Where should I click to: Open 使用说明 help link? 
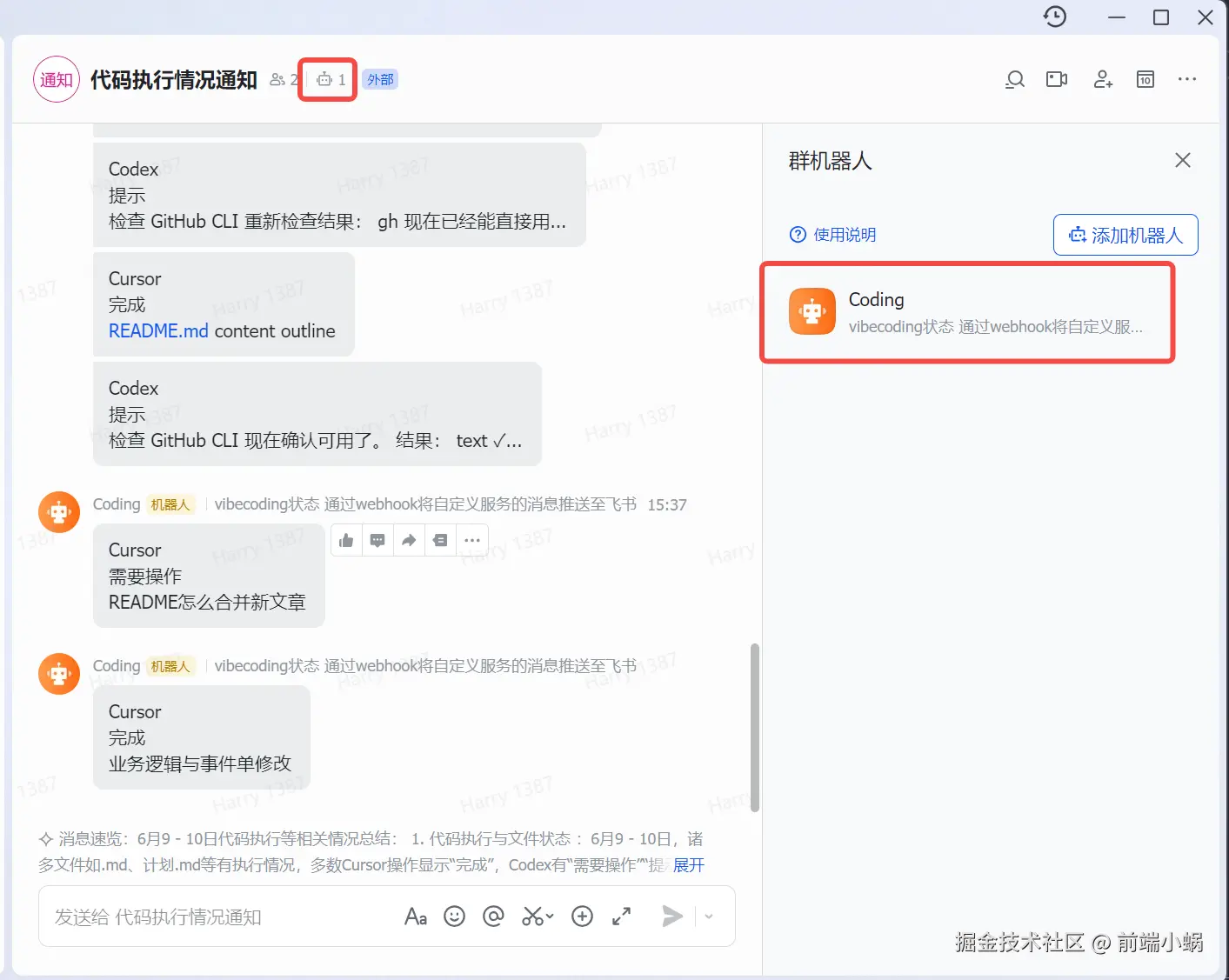click(833, 235)
